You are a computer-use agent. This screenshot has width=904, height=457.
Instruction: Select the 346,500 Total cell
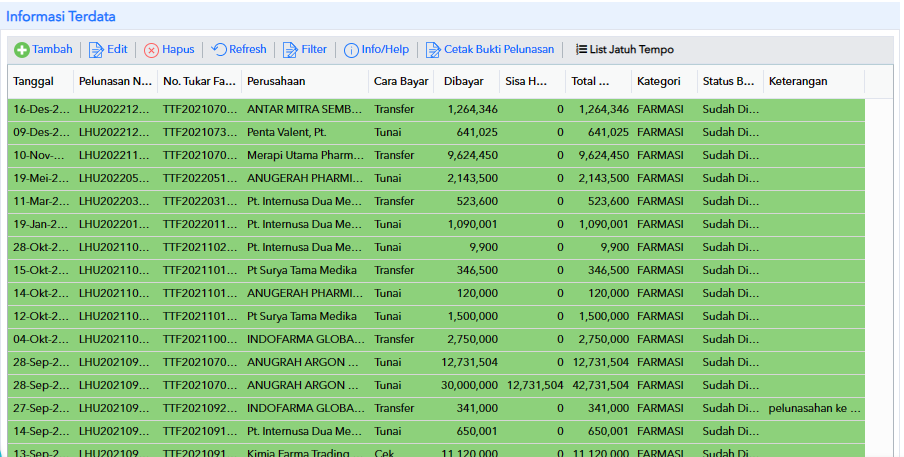point(598,270)
